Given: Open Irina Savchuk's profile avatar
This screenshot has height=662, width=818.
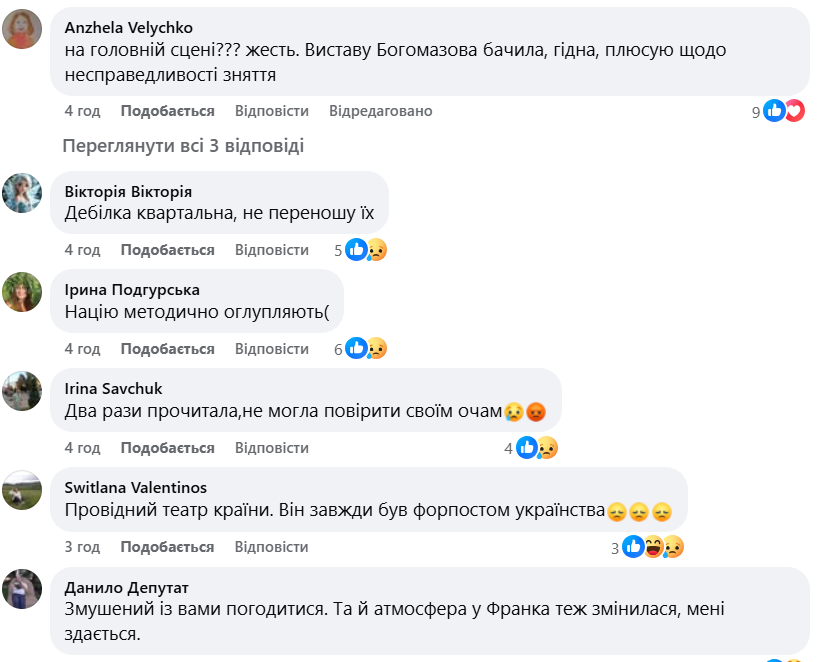Looking at the screenshot, I should click(x=22, y=391).
